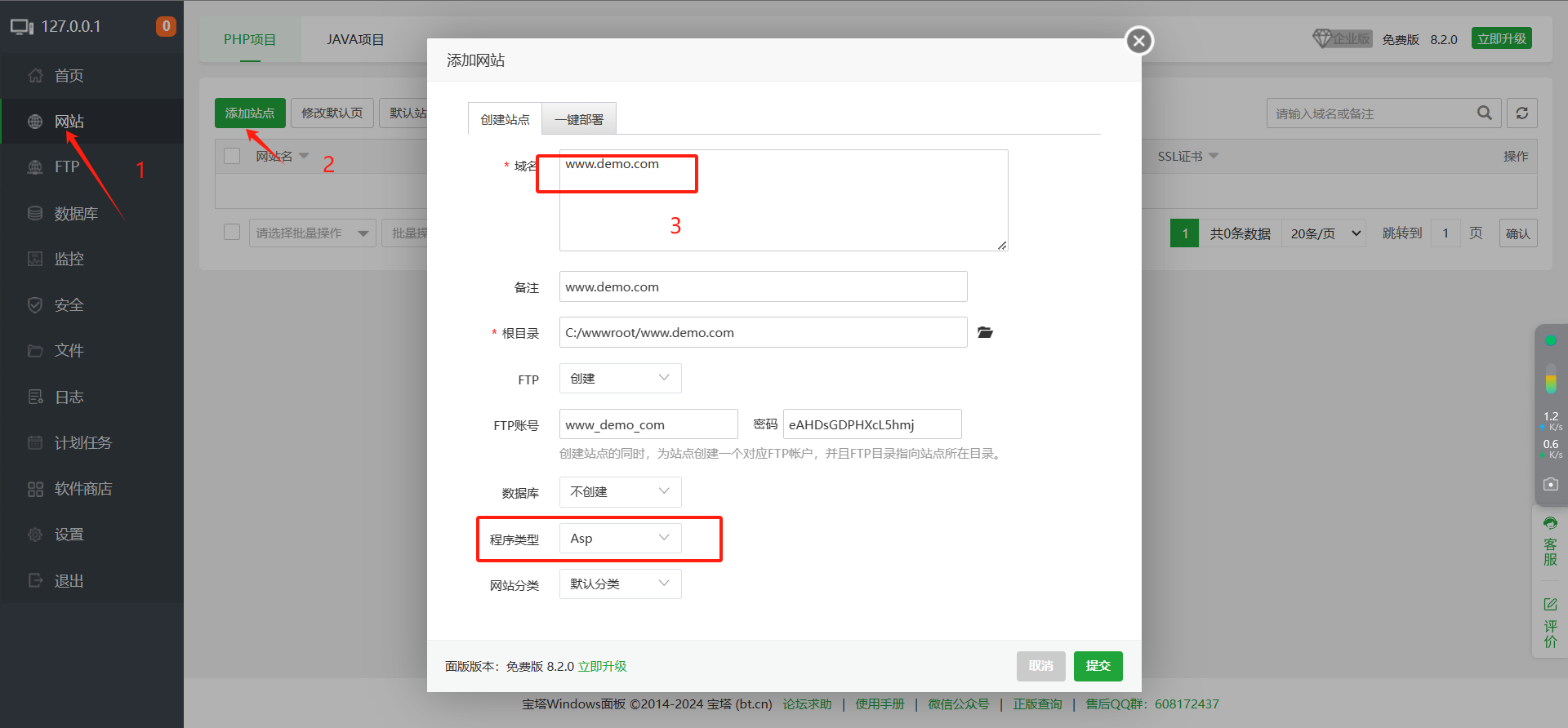Click the 网站 globe icon in sidebar
This screenshot has height=728, width=1568.
35,122
